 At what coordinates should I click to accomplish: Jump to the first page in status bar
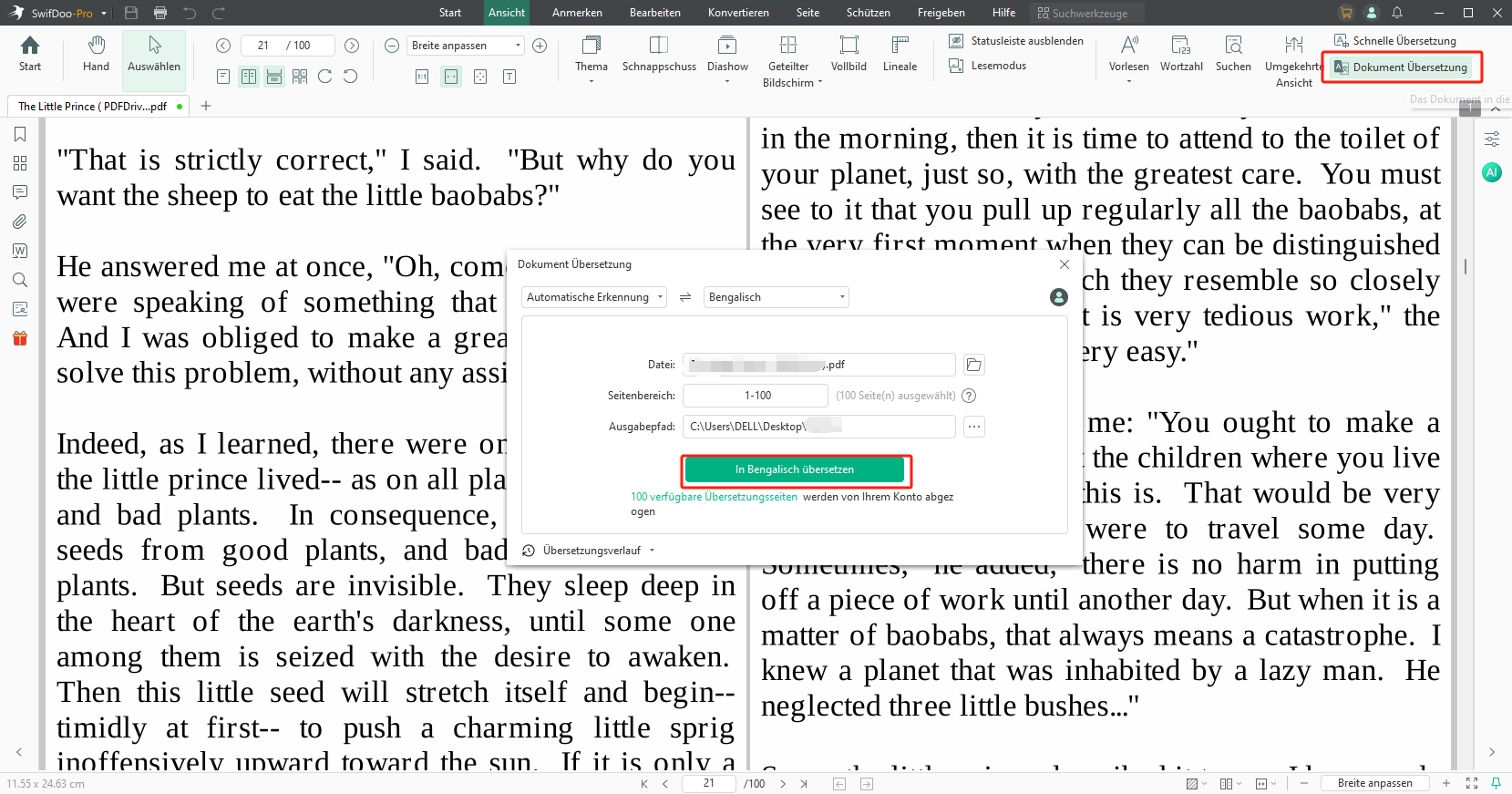click(x=644, y=784)
